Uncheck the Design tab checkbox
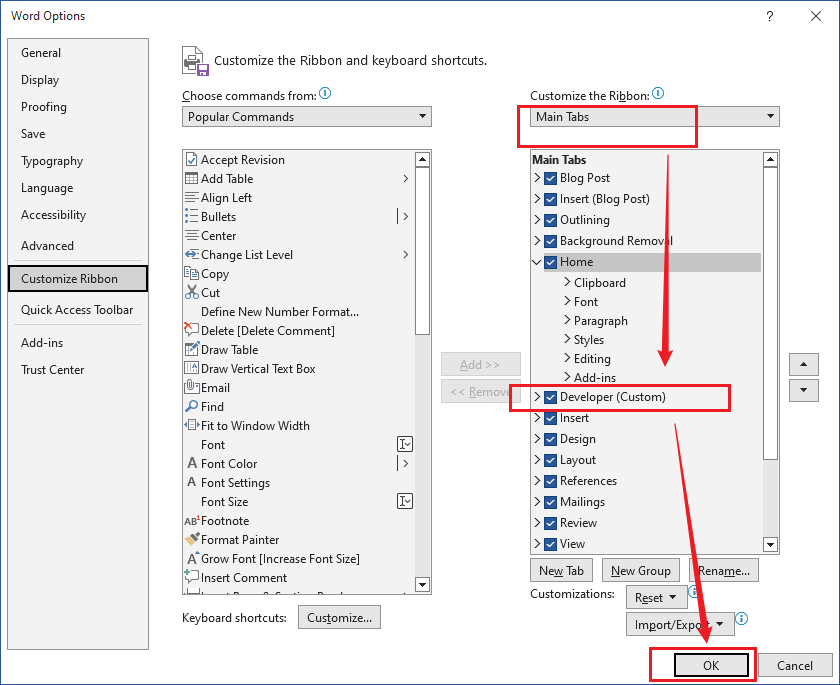Screen dimensions: 840x685 tap(550, 439)
